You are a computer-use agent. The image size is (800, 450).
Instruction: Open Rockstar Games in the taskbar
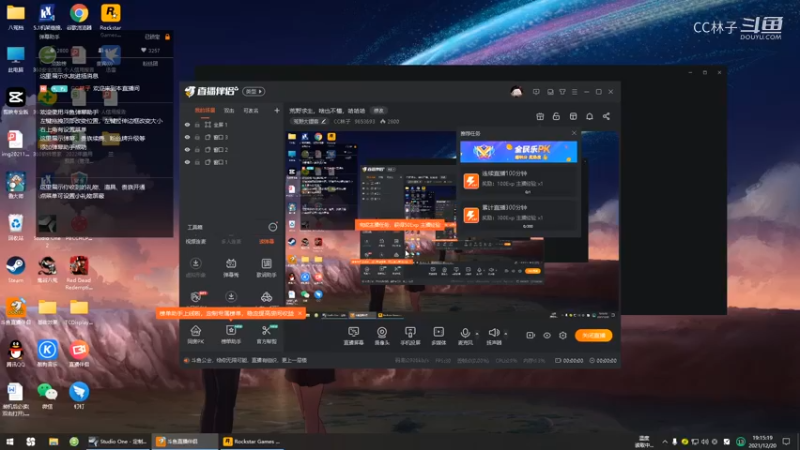click(x=252, y=441)
